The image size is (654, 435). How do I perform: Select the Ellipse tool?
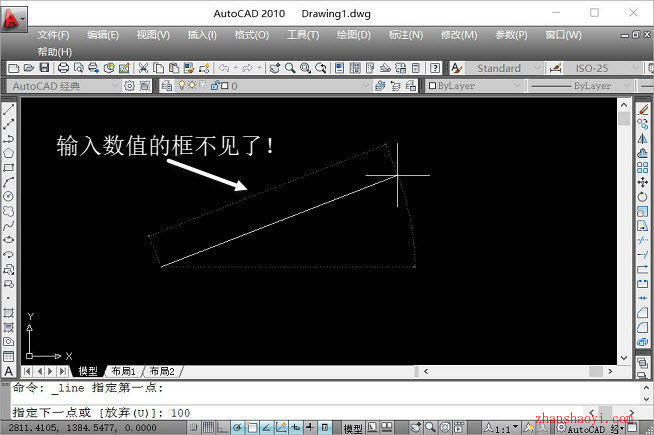8,240
